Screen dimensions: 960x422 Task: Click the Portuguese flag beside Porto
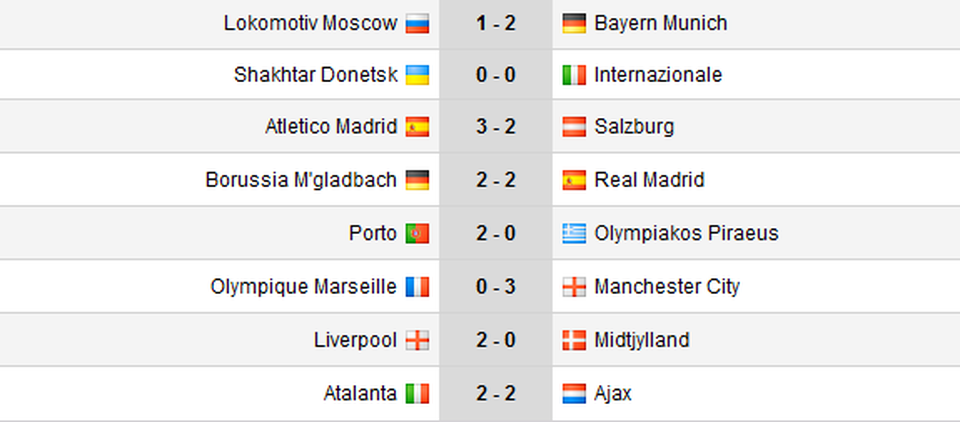click(417, 234)
